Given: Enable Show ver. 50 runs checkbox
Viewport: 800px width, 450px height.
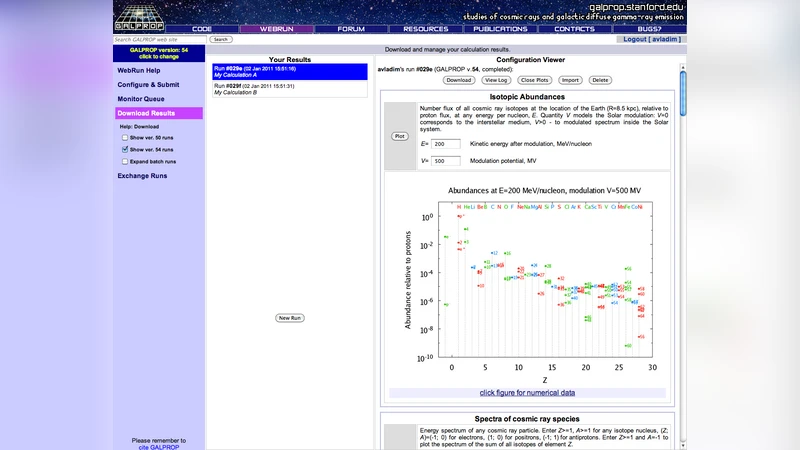Looking at the screenshot, I should pos(125,137).
